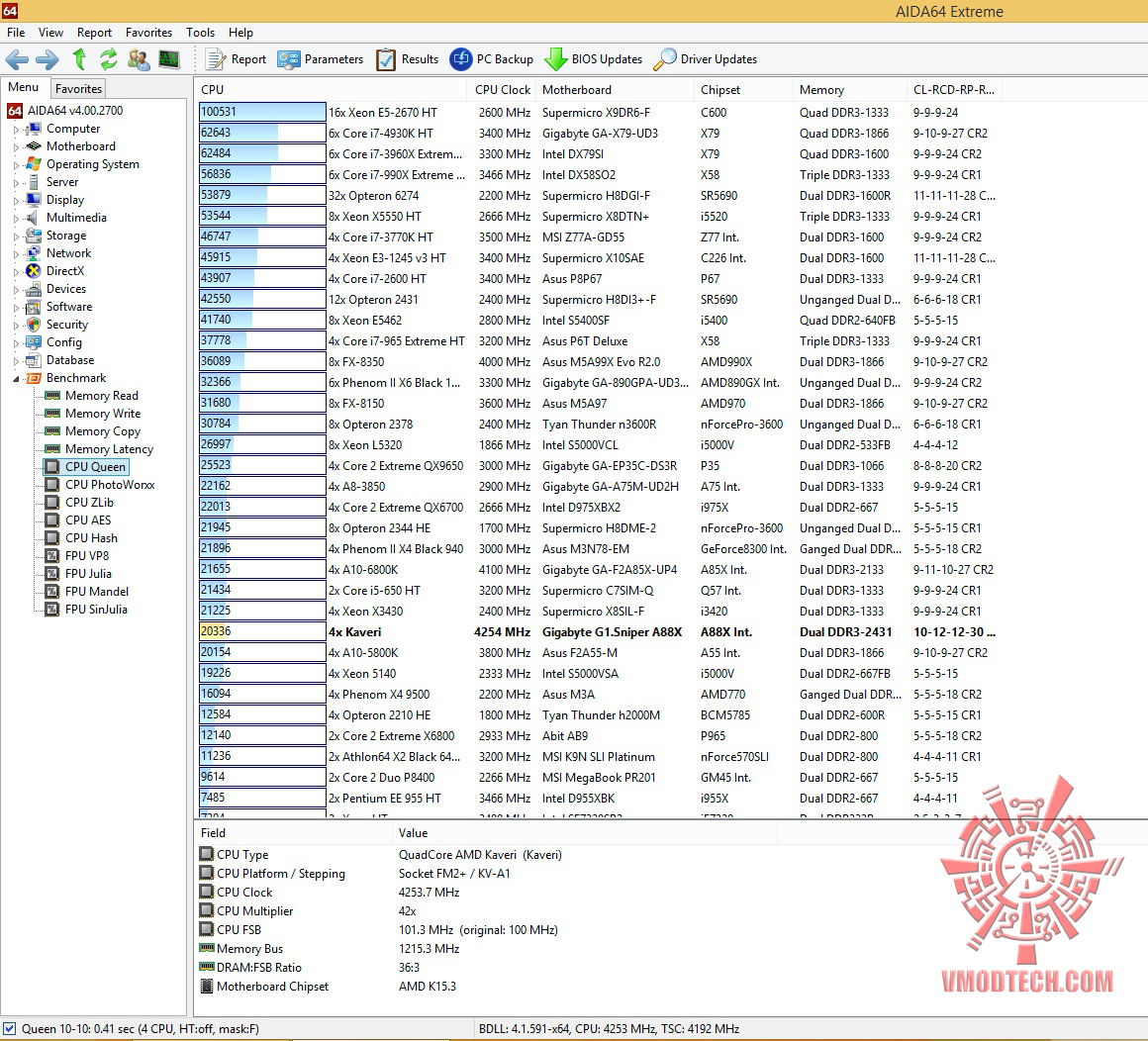Select Database icon in the tree
The width and height of the screenshot is (1148, 1041).
[x=33, y=360]
